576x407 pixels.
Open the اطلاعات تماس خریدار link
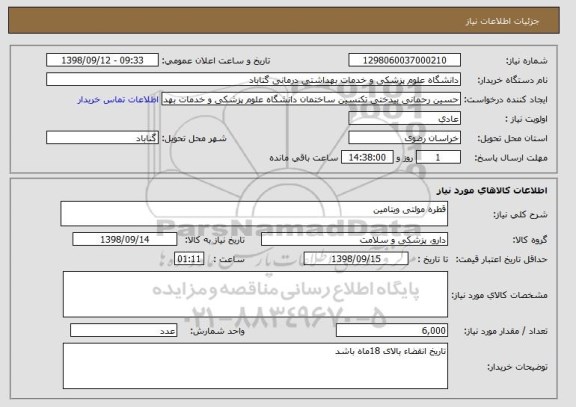click(x=118, y=100)
